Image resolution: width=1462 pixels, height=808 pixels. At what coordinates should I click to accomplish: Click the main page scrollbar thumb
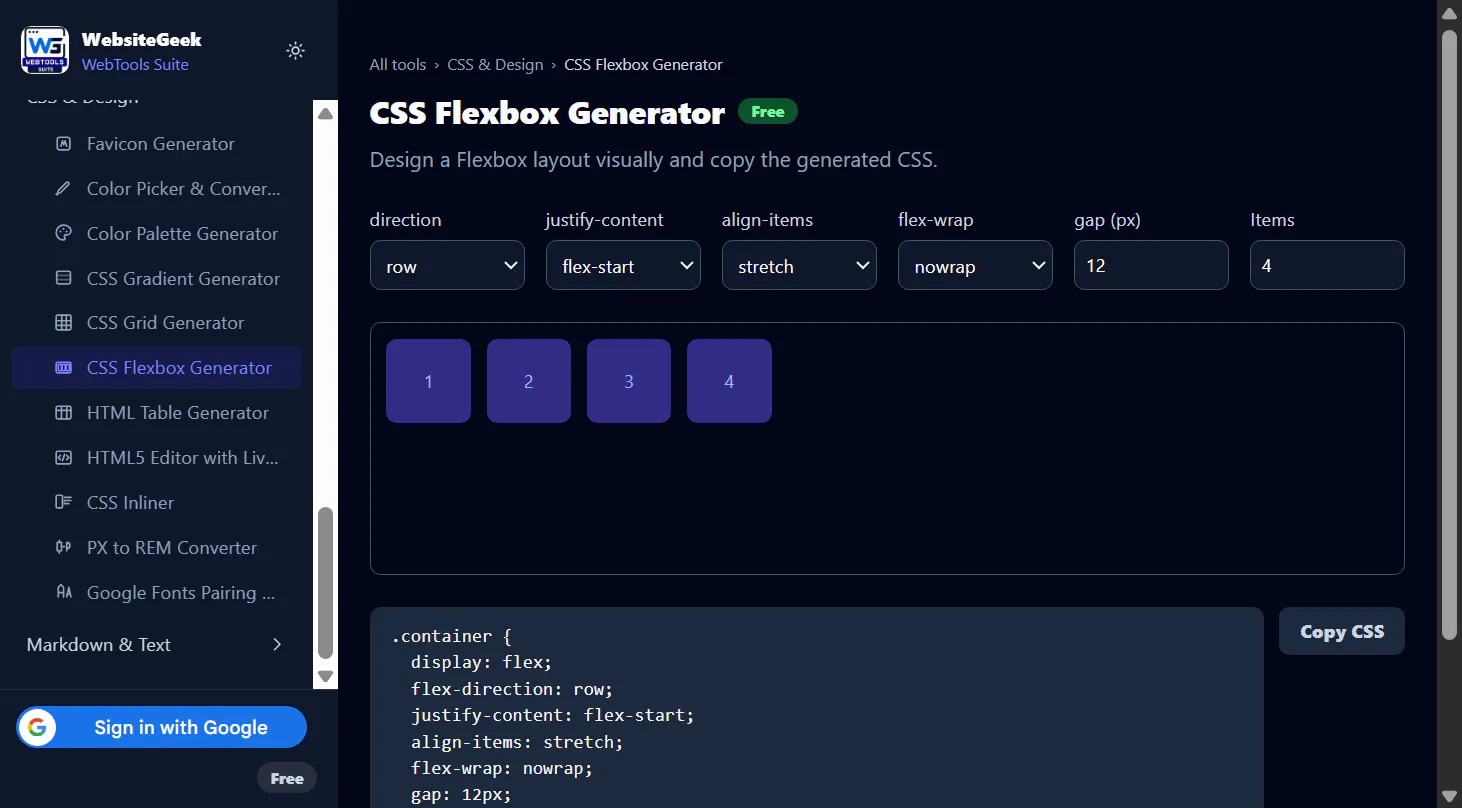(1449, 335)
